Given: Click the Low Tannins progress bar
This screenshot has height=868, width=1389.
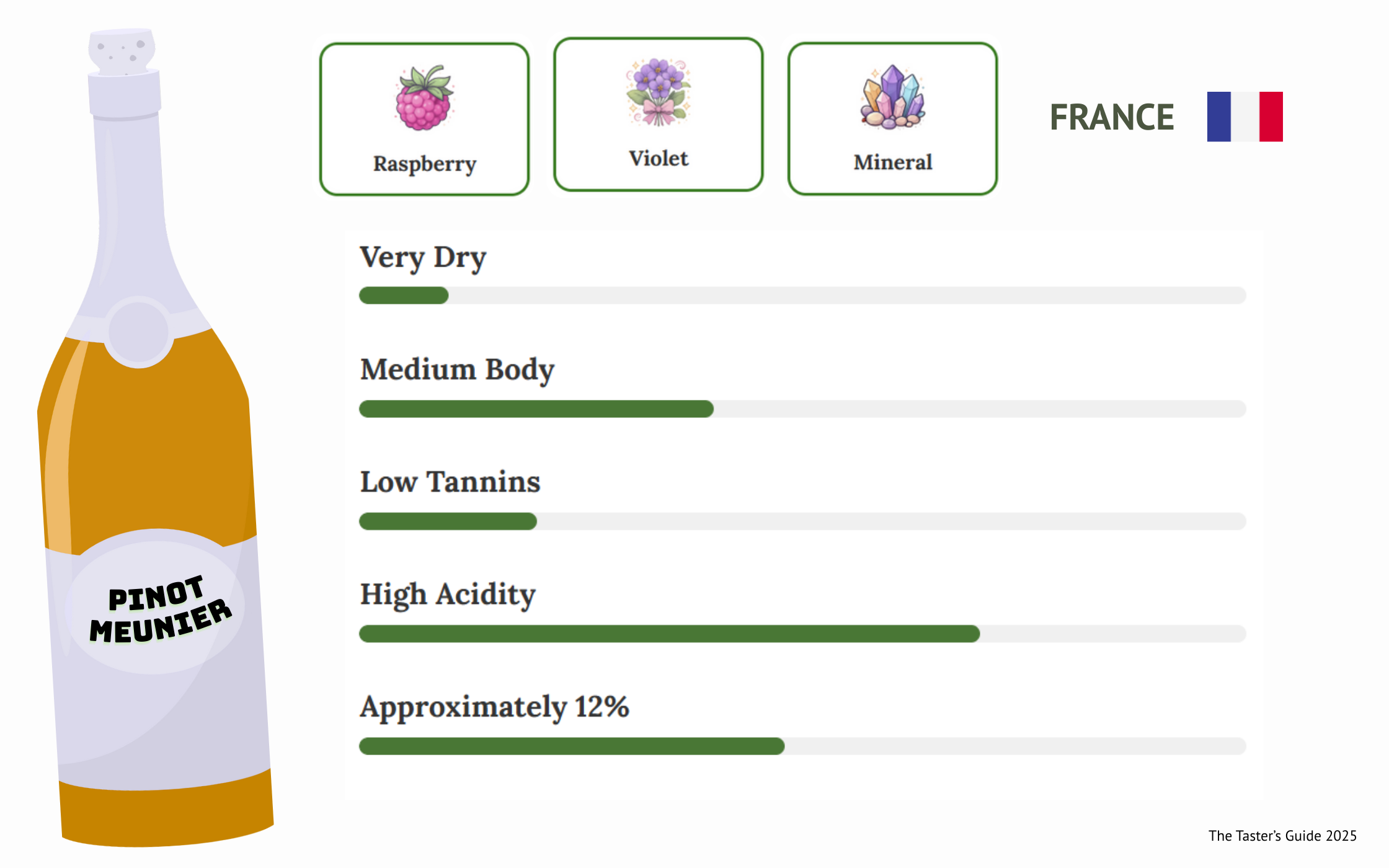Looking at the screenshot, I should point(802,521).
